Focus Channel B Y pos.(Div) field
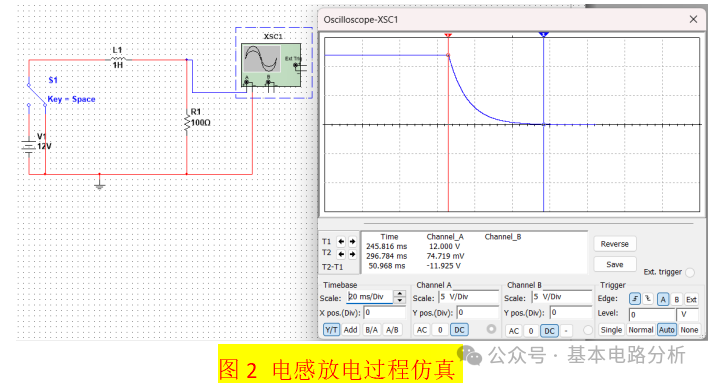 571,313
